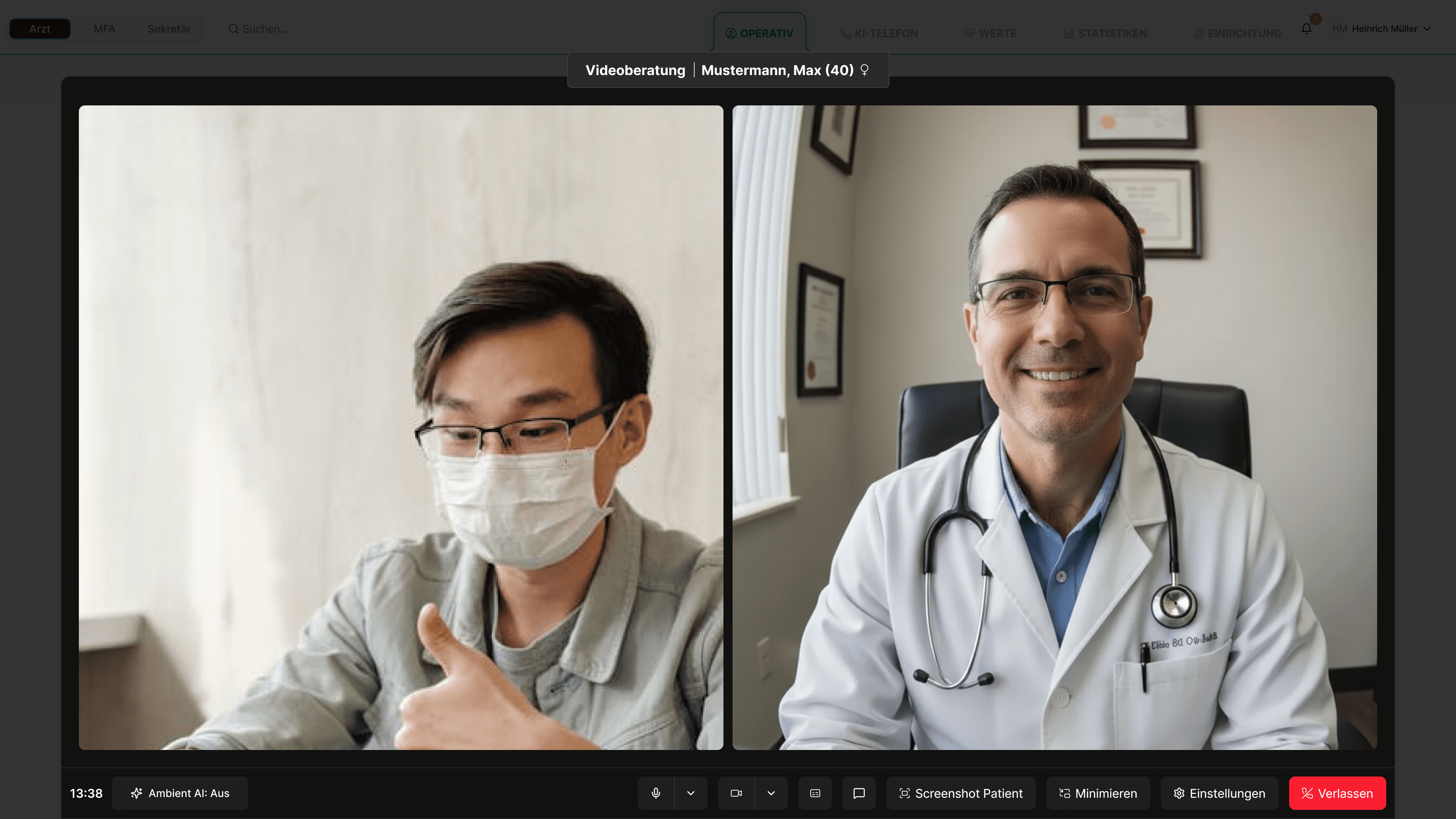Select the MFA role button
The image size is (1456, 819).
[x=104, y=29]
